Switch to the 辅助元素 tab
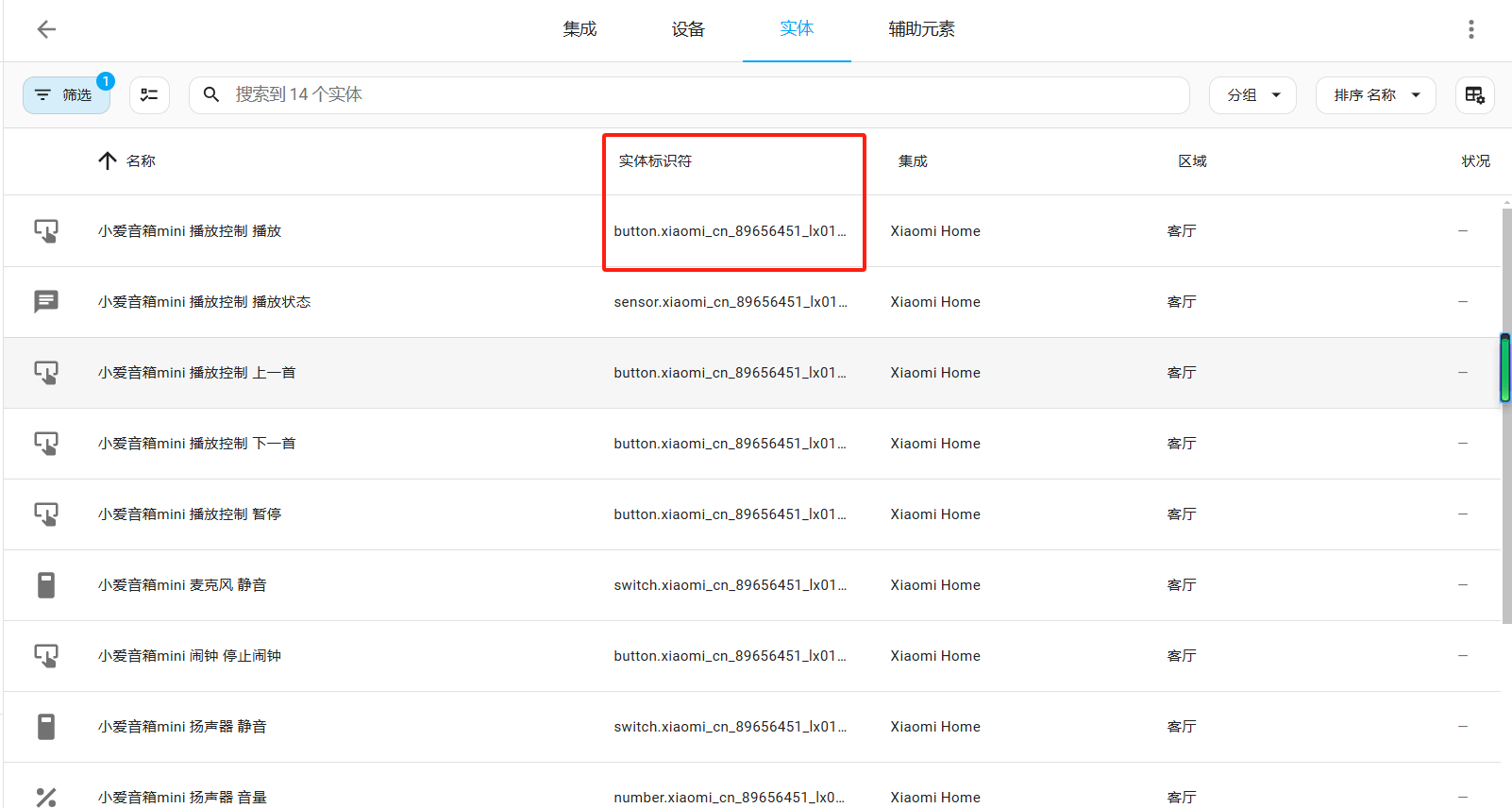The width and height of the screenshot is (1512, 808). click(921, 29)
